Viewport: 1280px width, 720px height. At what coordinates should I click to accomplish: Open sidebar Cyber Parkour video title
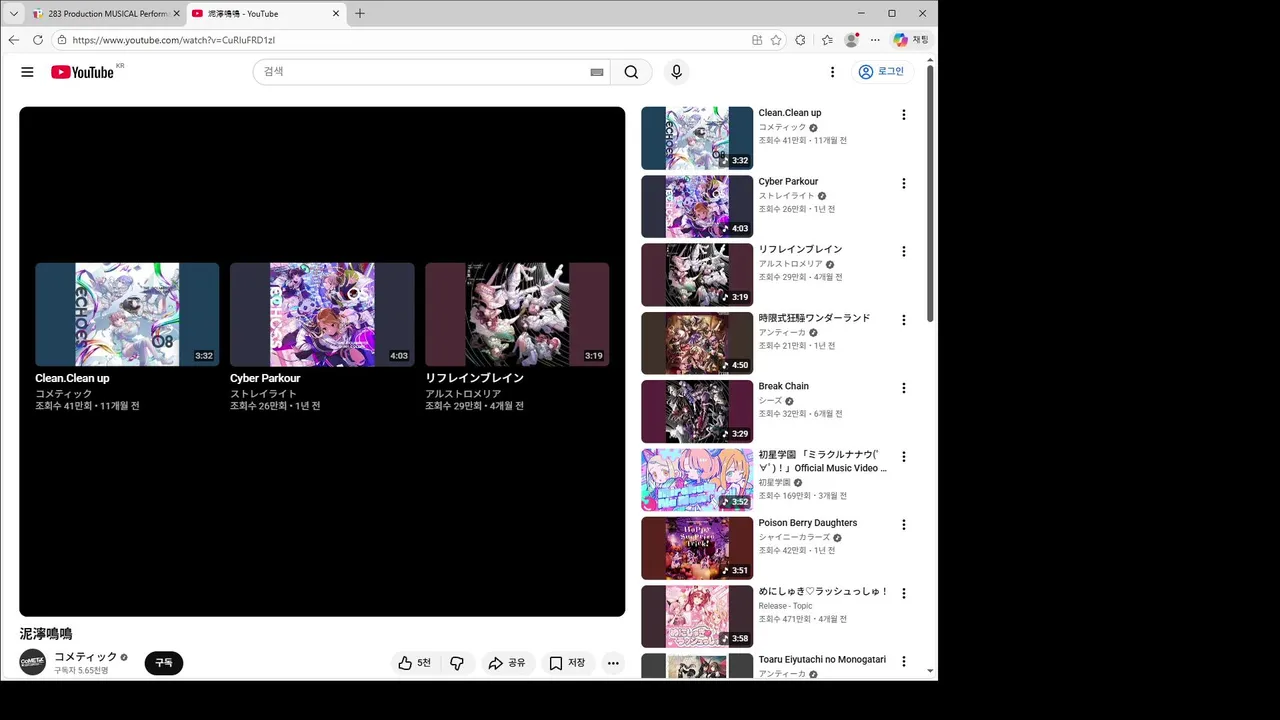click(788, 182)
